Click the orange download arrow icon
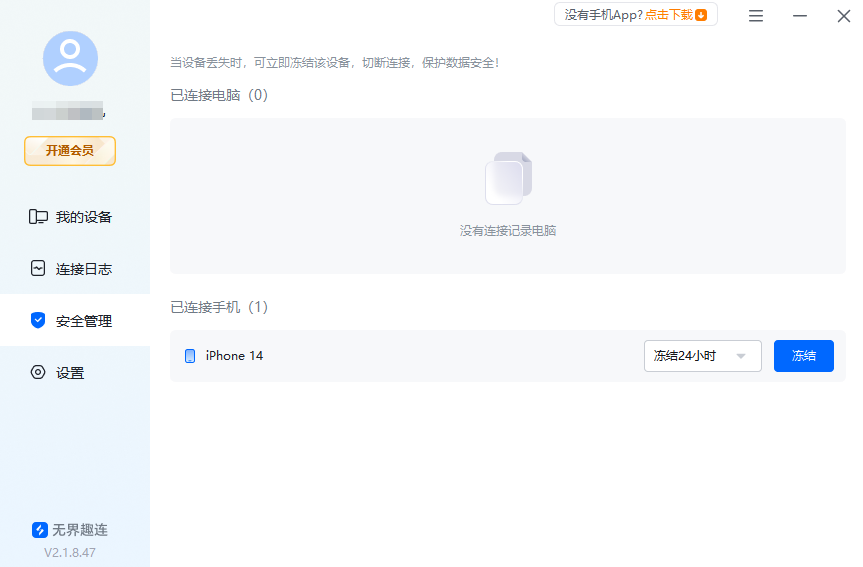This screenshot has width=863, height=567. click(x=701, y=15)
